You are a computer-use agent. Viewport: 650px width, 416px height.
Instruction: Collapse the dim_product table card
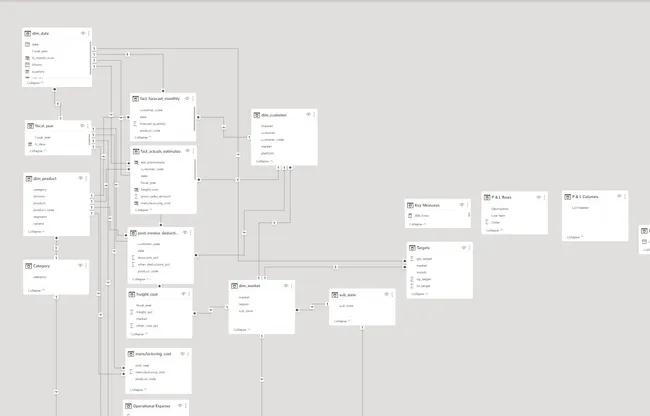coord(36,232)
